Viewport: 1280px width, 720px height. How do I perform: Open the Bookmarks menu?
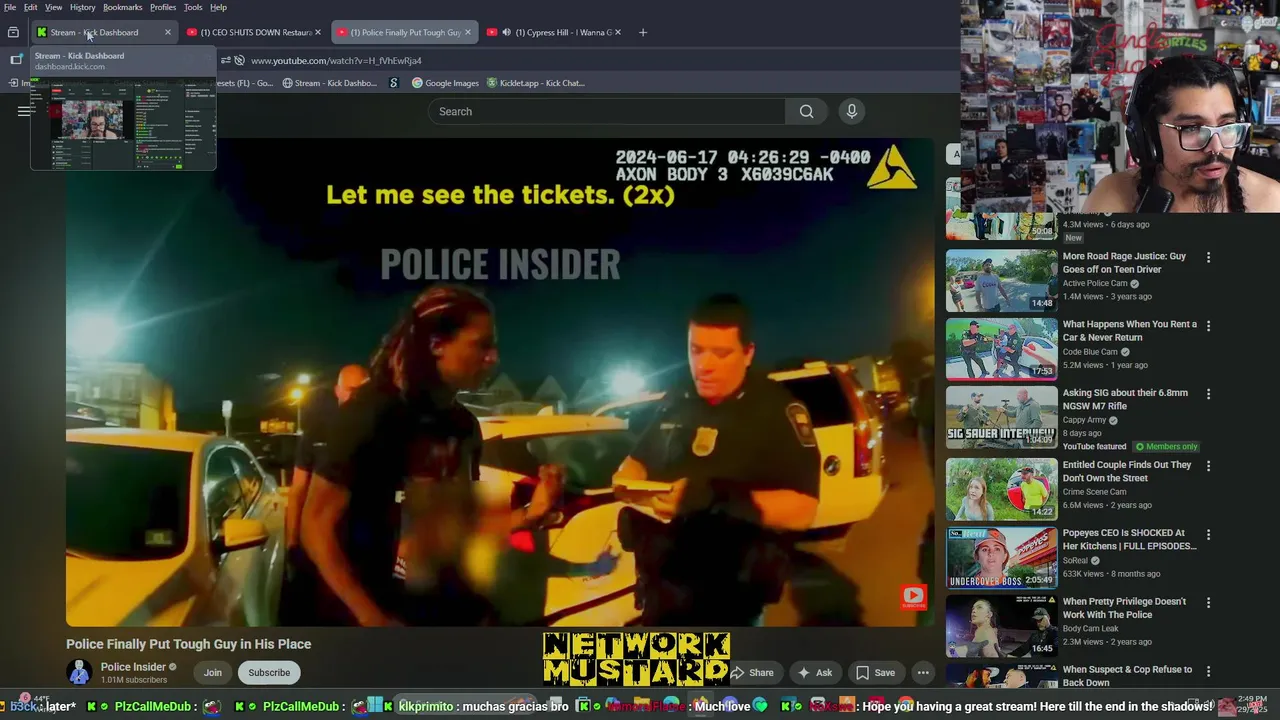[123, 7]
